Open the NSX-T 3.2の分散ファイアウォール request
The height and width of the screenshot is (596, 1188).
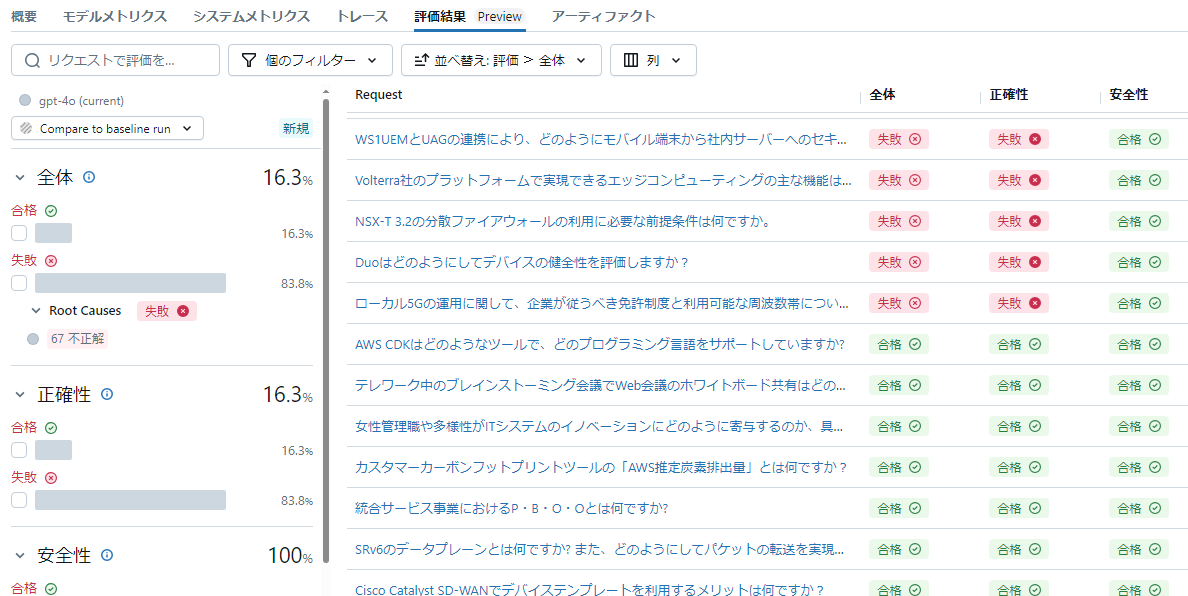tap(563, 221)
